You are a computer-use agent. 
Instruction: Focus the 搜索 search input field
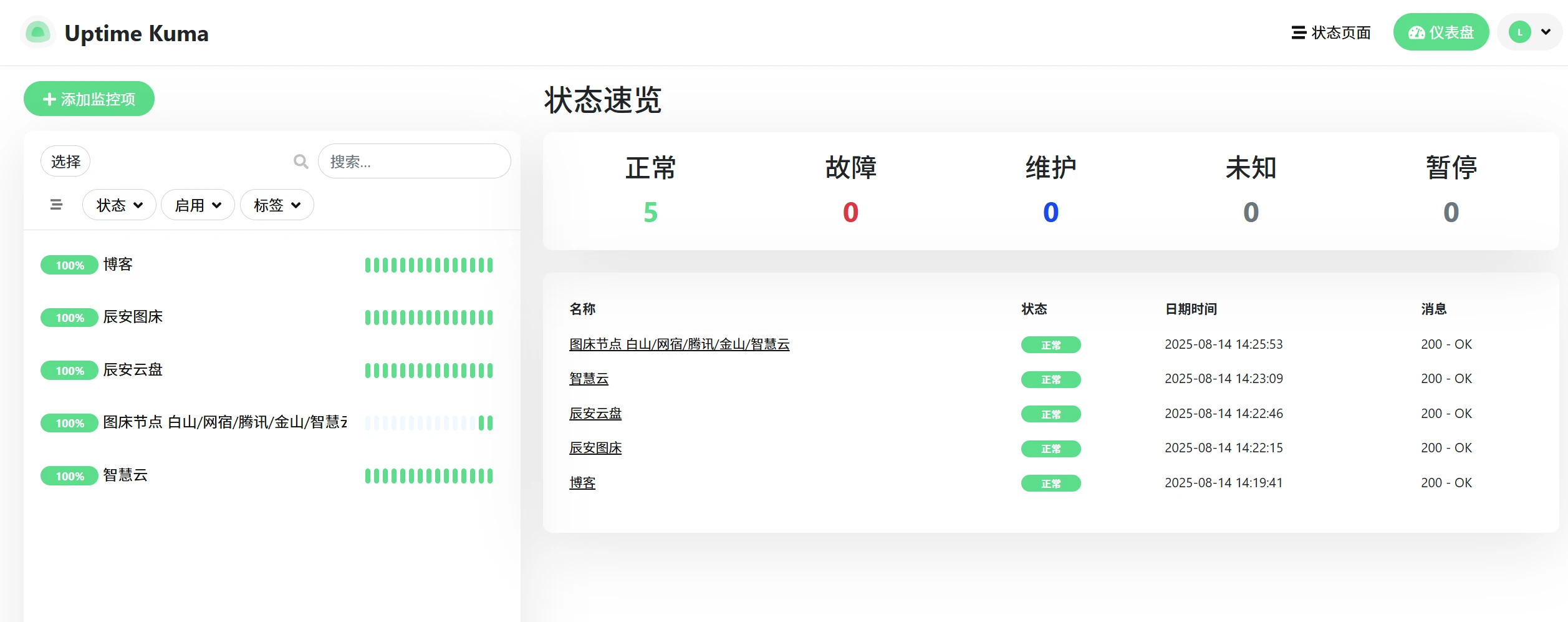(x=415, y=162)
